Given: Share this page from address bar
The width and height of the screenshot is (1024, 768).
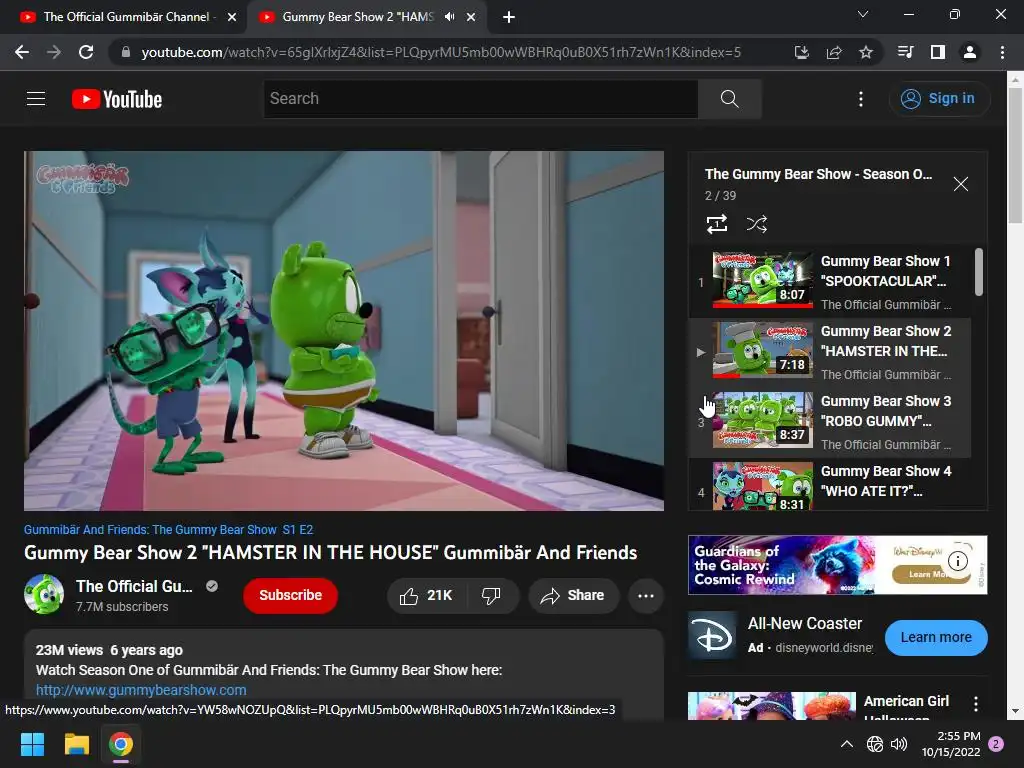Looking at the screenshot, I should (834, 52).
